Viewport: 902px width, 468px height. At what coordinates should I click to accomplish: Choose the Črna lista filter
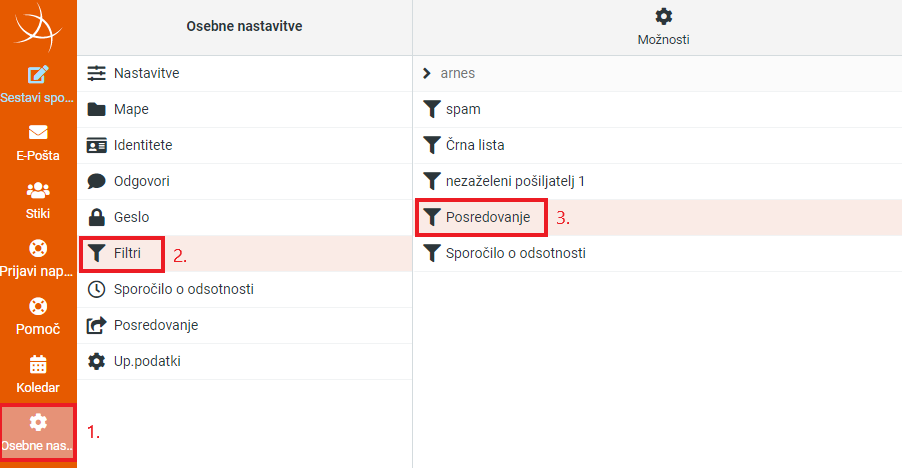click(x=658, y=145)
